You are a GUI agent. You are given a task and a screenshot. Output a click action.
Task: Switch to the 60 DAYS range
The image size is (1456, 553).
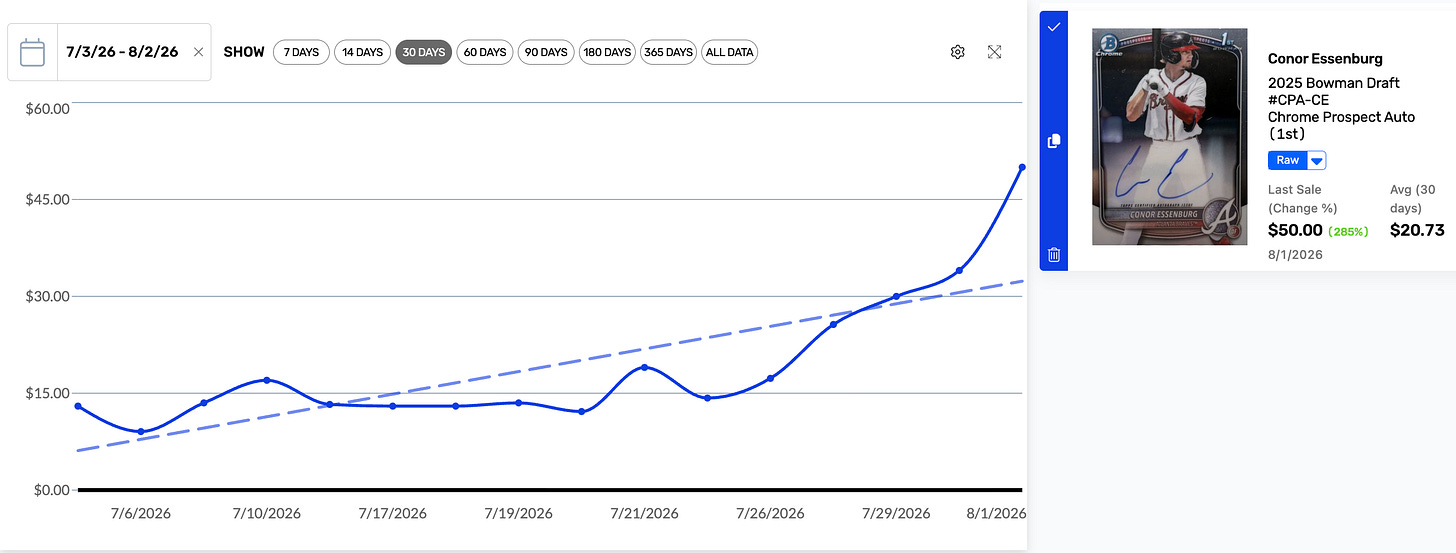(x=485, y=52)
